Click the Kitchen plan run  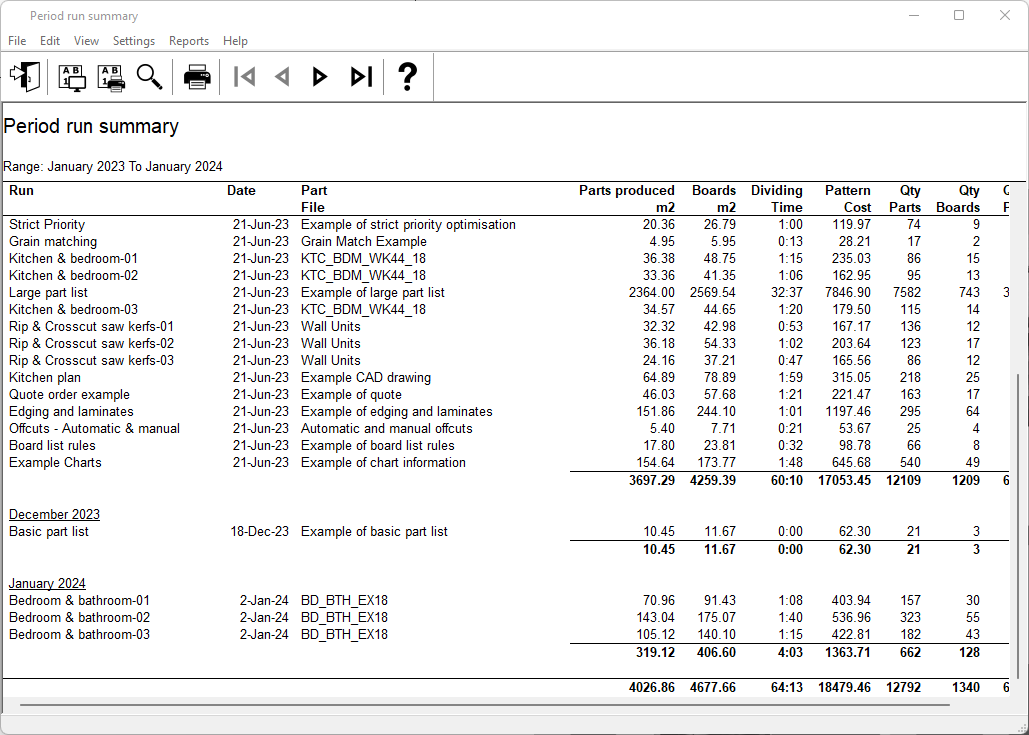45,378
